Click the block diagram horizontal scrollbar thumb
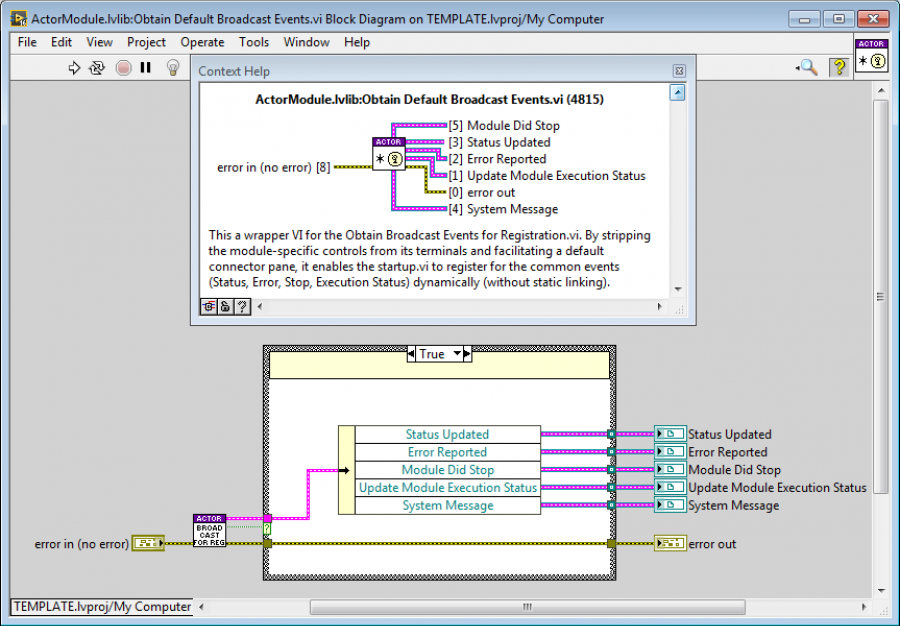The image size is (900, 626). coord(527,606)
